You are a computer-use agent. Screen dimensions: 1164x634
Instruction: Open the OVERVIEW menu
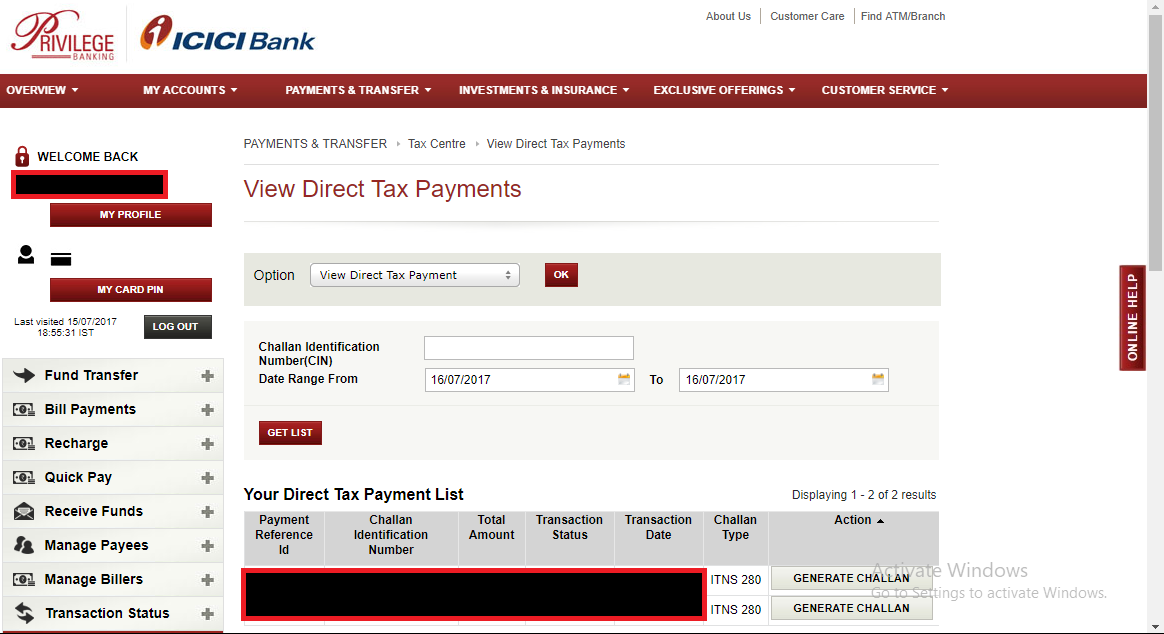(x=42, y=90)
